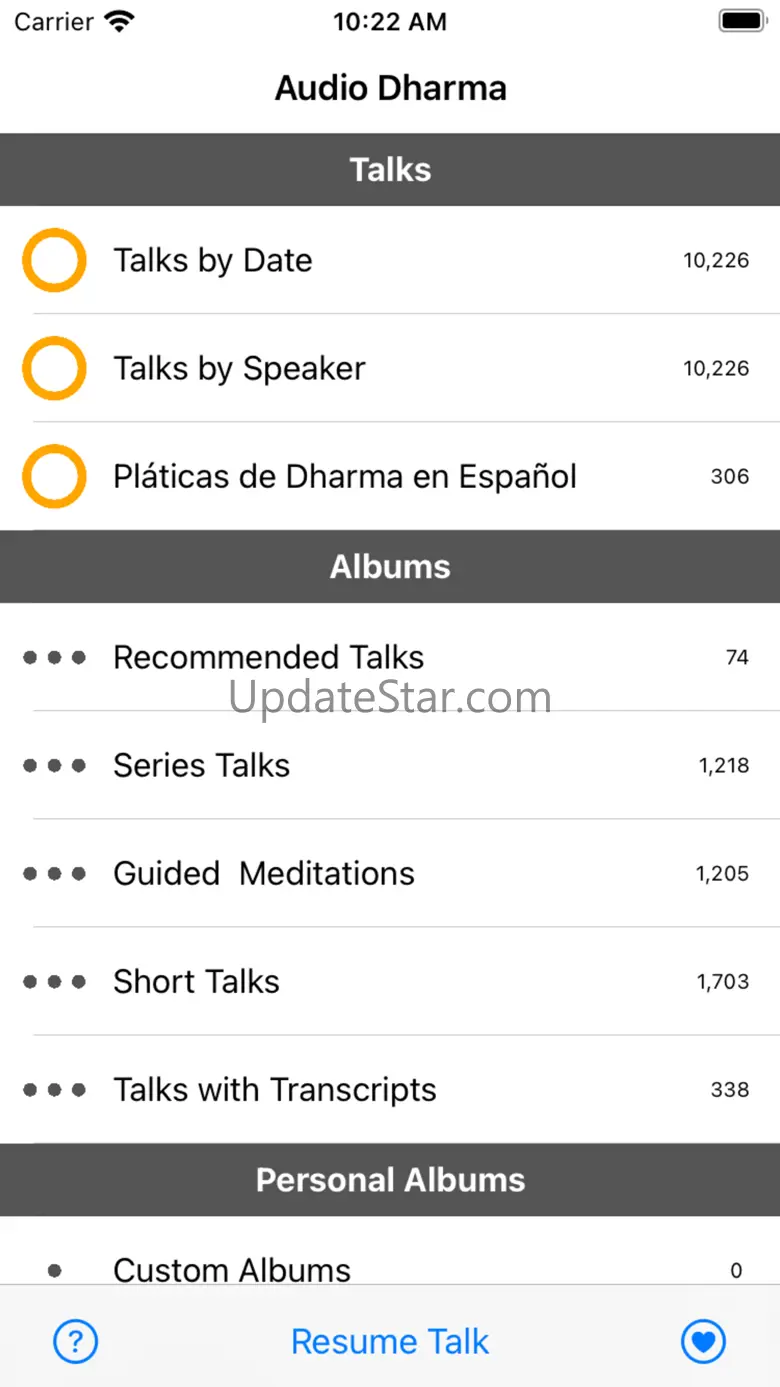Open favorites via the heart icon
The image size is (780, 1387).
703,1341
